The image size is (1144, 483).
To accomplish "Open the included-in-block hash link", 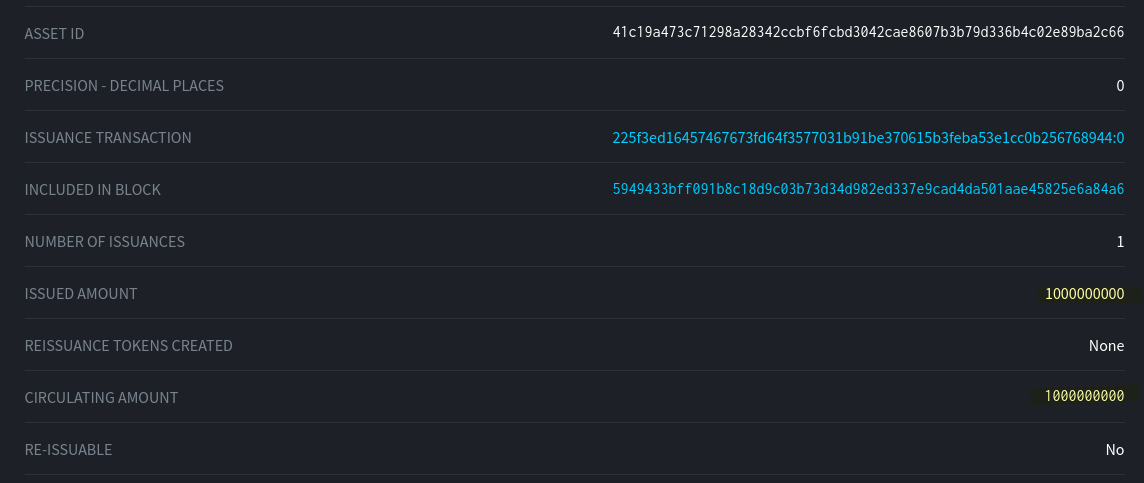I will [868, 190].
